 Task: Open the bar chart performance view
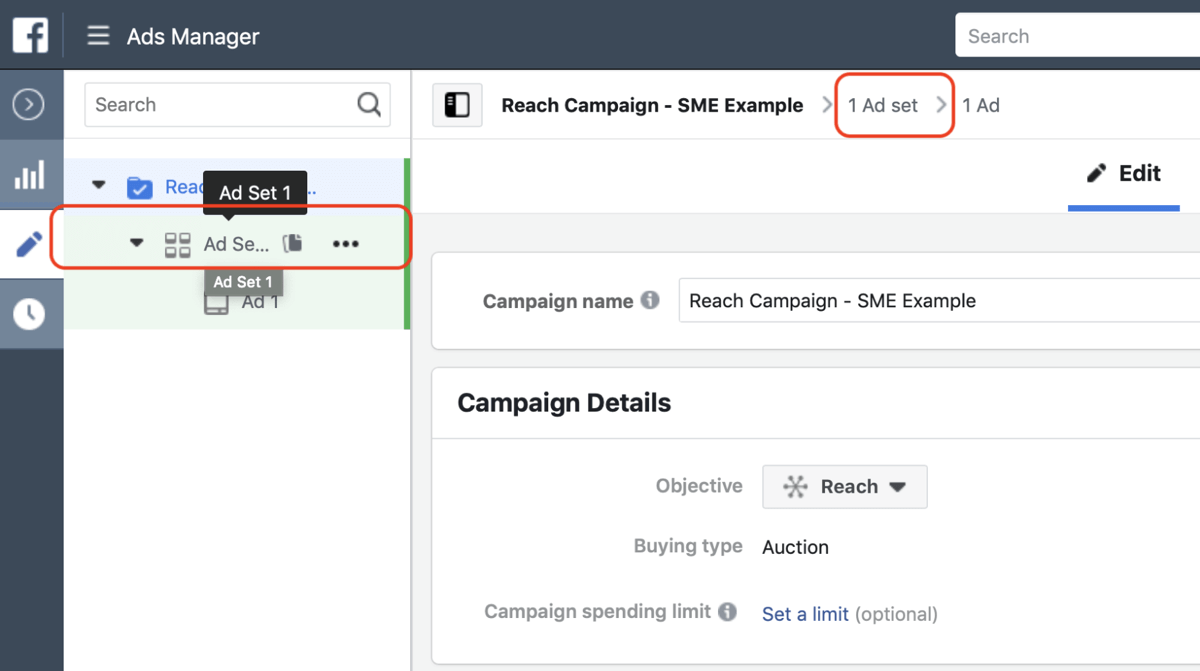coord(29,176)
